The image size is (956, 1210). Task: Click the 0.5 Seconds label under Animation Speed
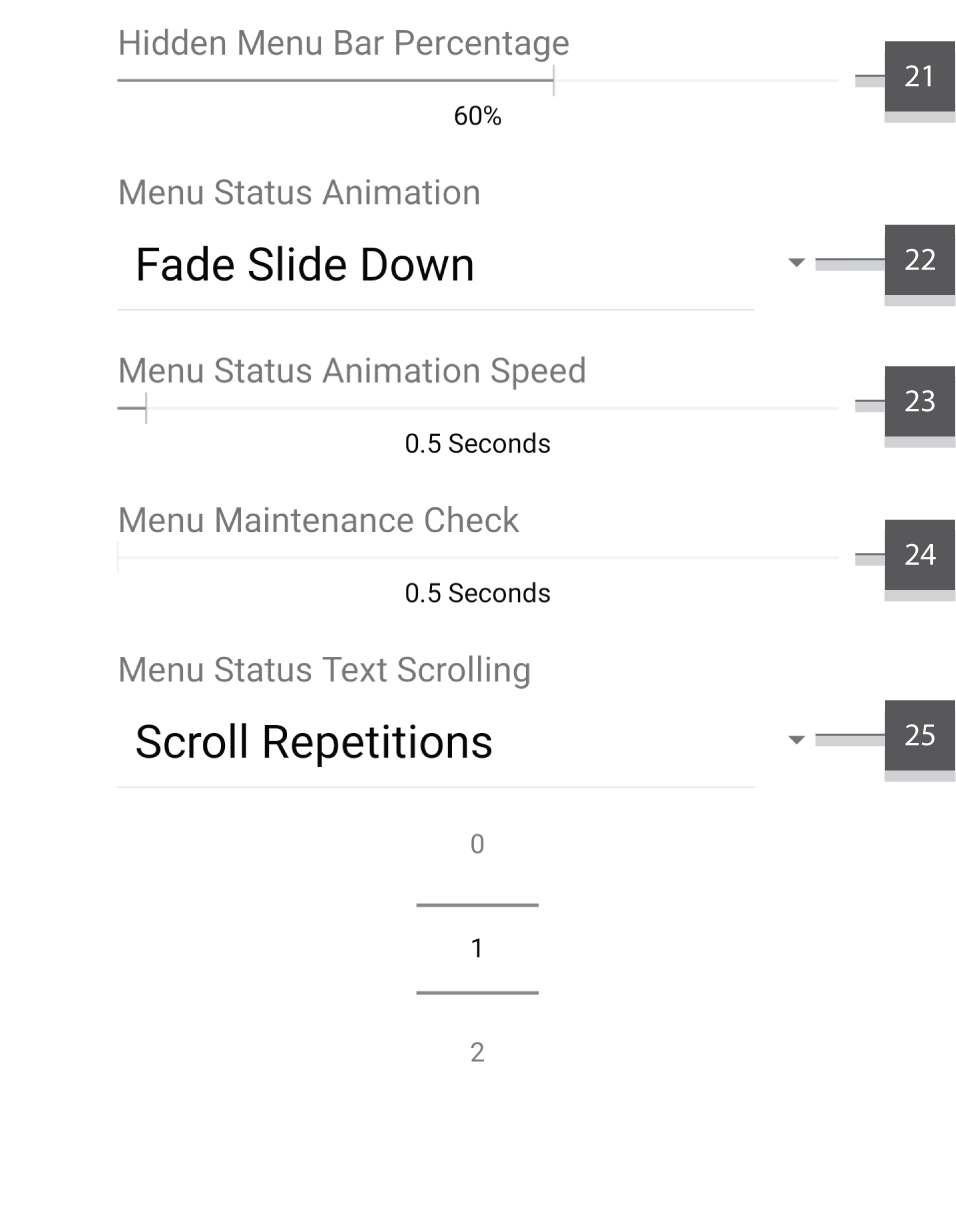(477, 443)
